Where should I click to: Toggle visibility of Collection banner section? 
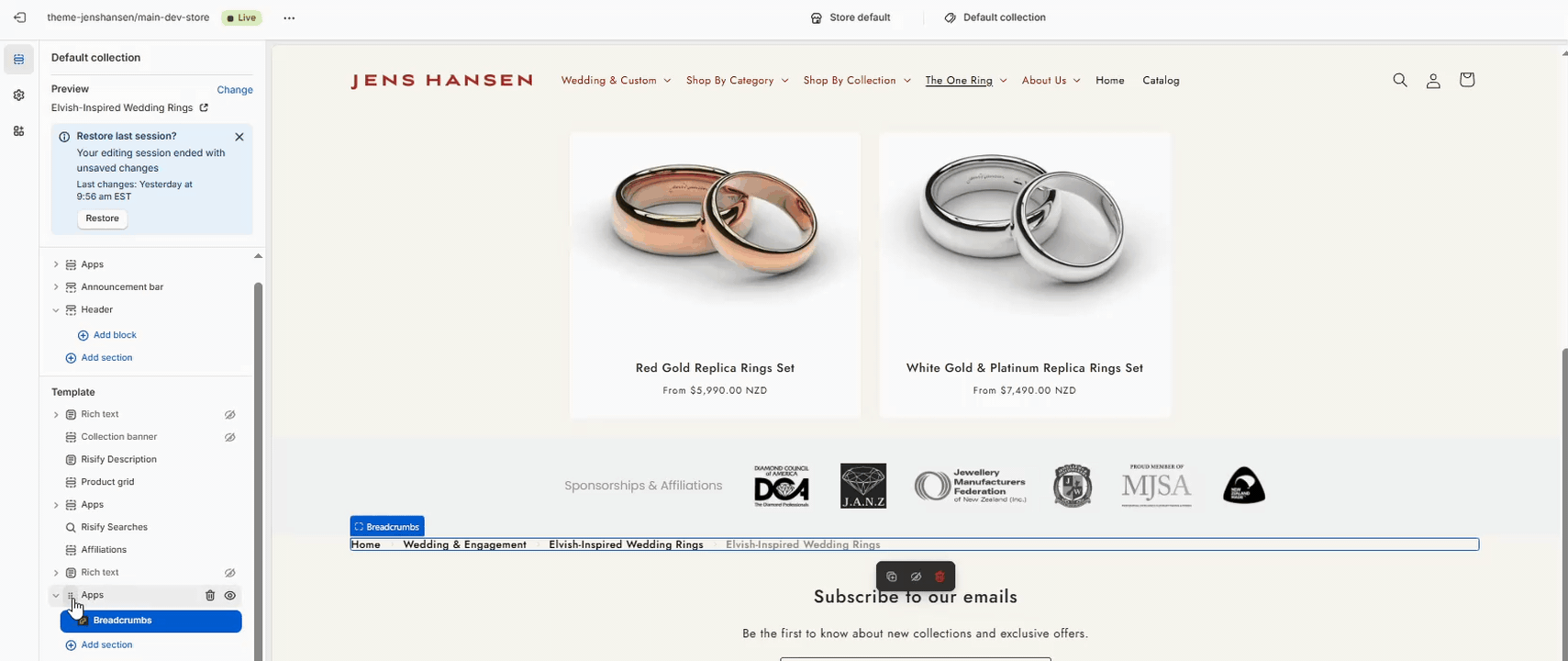pos(230,437)
